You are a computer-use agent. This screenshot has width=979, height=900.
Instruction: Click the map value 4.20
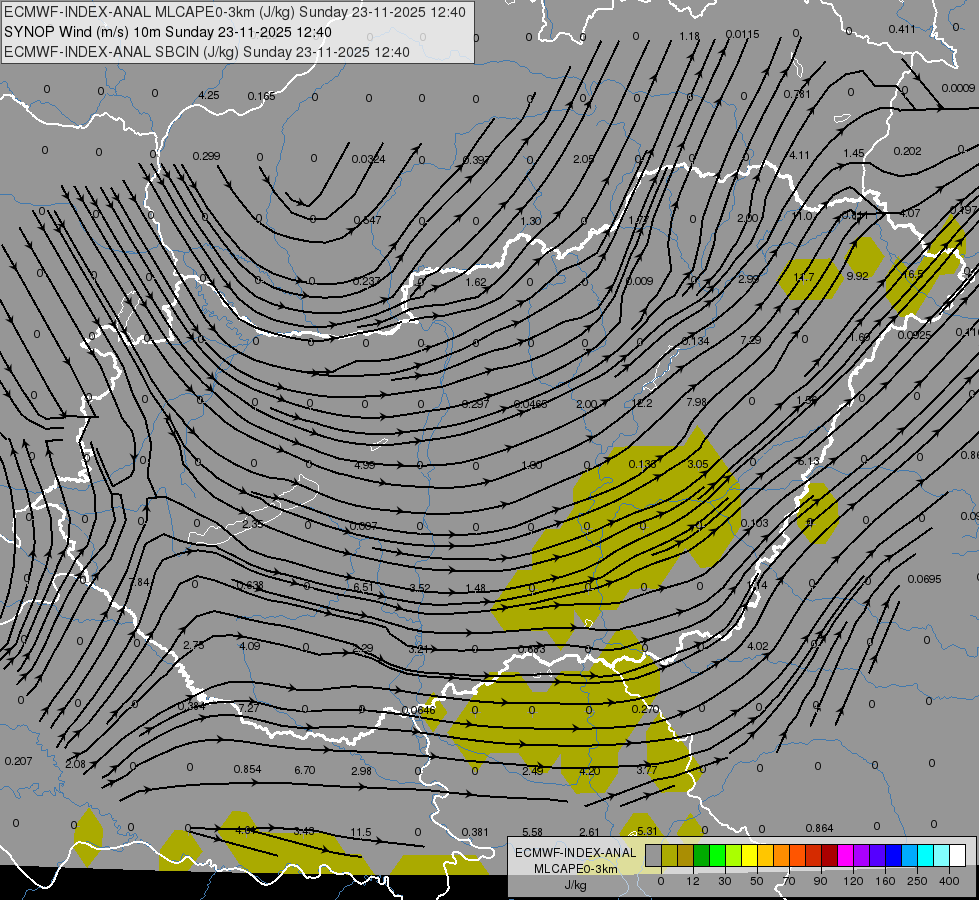(x=590, y=771)
